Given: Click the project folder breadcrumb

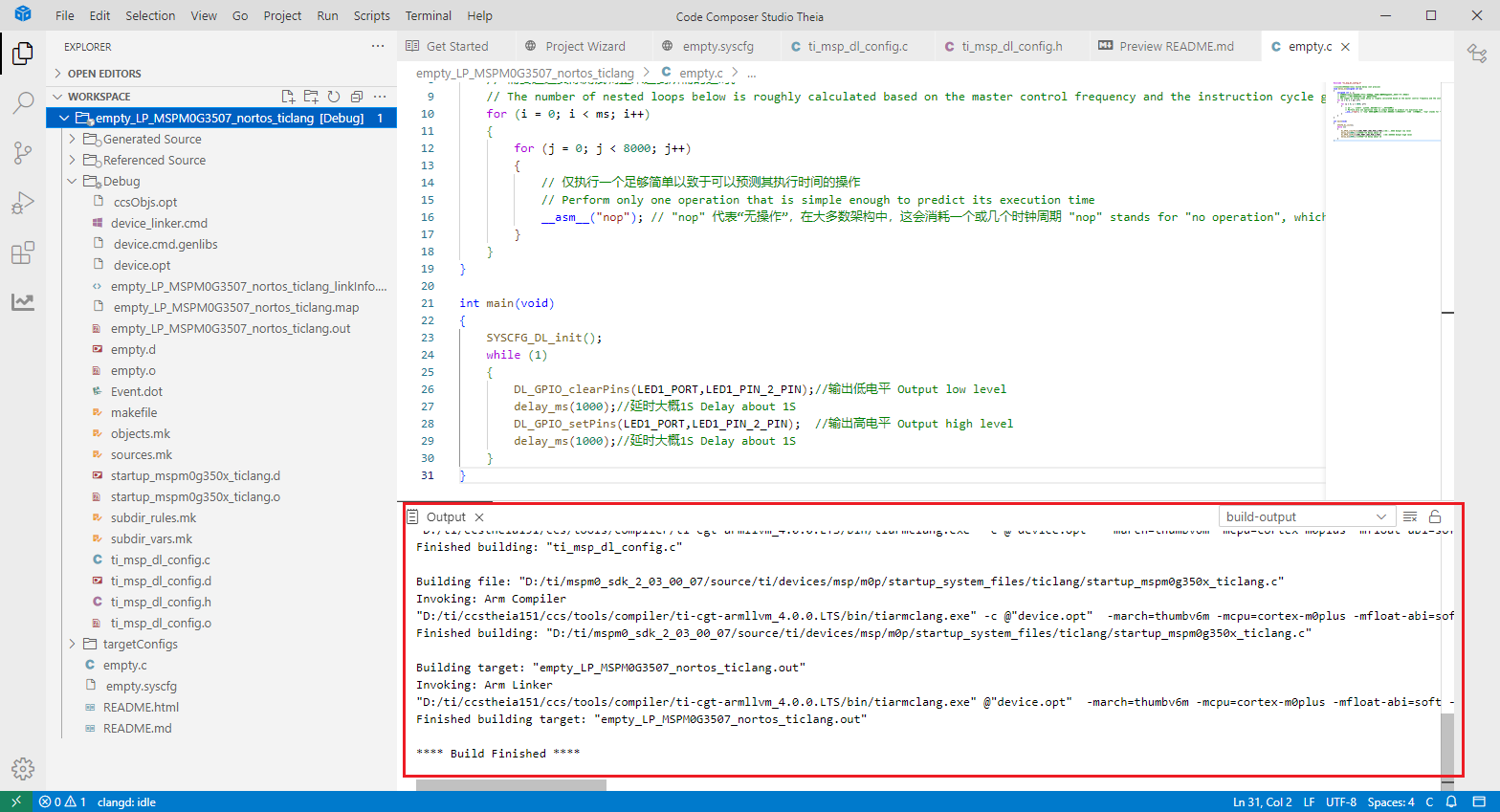Looking at the screenshot, I should [x=524, y=73].
